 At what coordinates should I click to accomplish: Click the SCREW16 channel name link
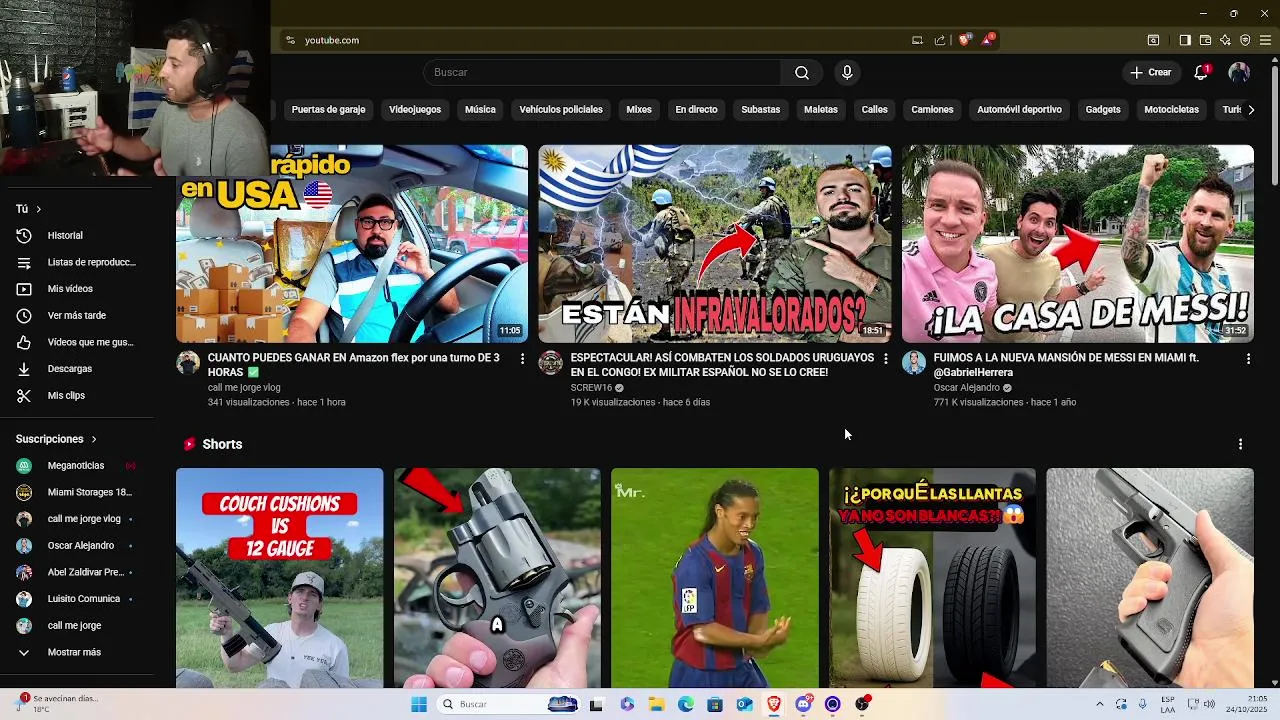pyautogui.click(x=591, y=388)
